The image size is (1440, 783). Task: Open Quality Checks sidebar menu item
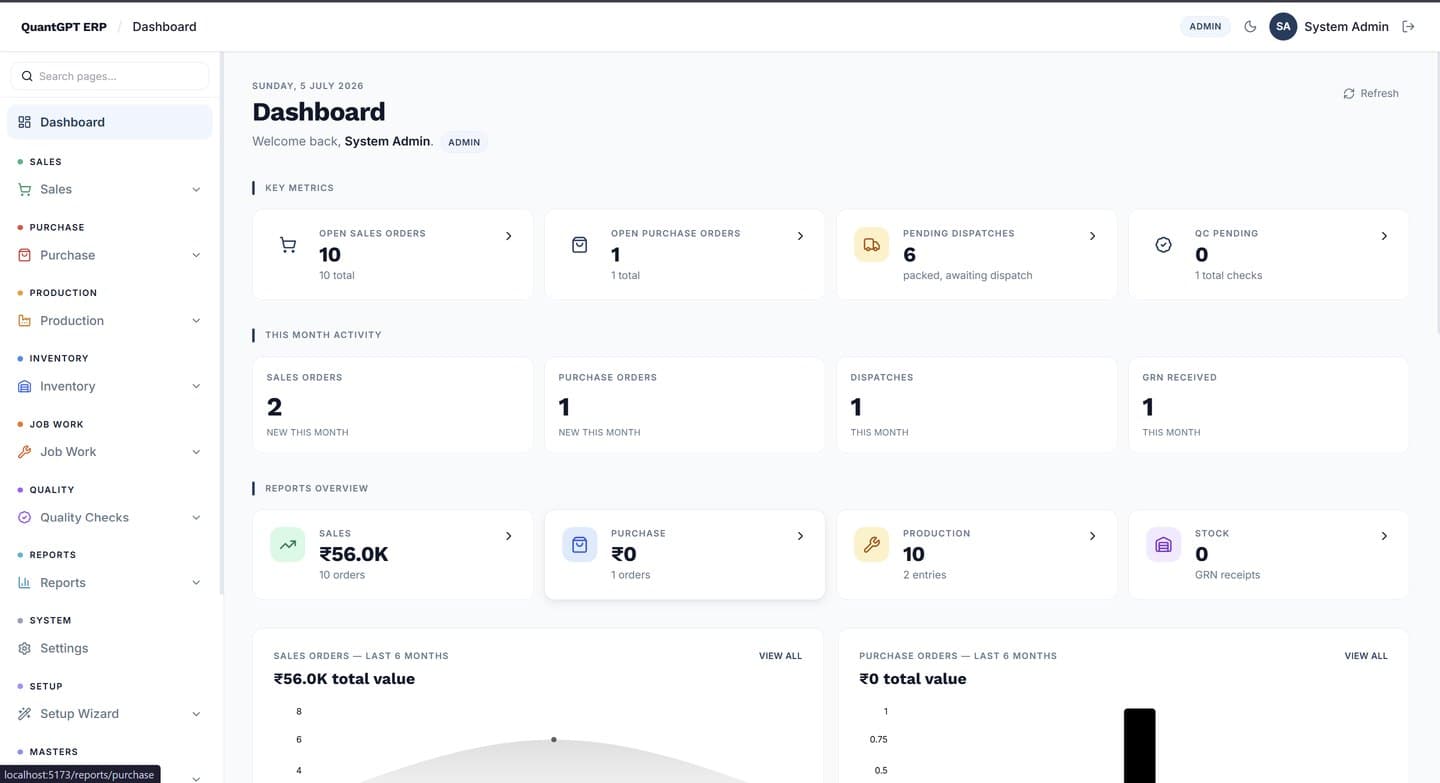tap(110, 517)
